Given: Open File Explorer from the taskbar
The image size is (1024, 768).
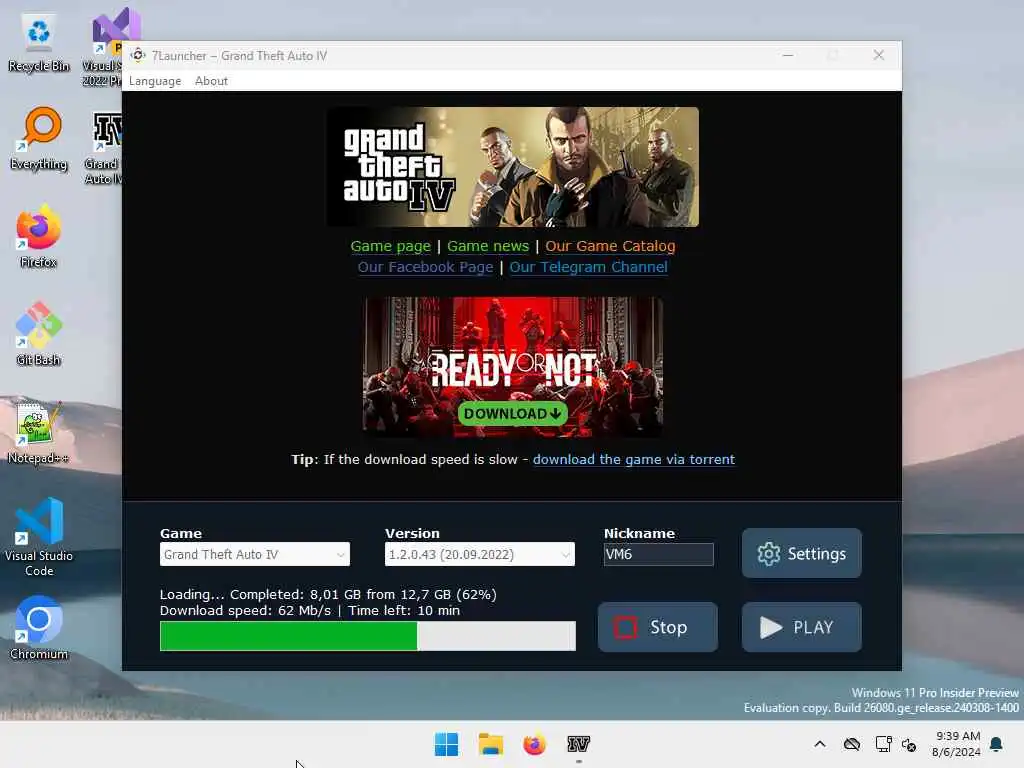Looking at the screenshot, I should (x=490, y=744).
